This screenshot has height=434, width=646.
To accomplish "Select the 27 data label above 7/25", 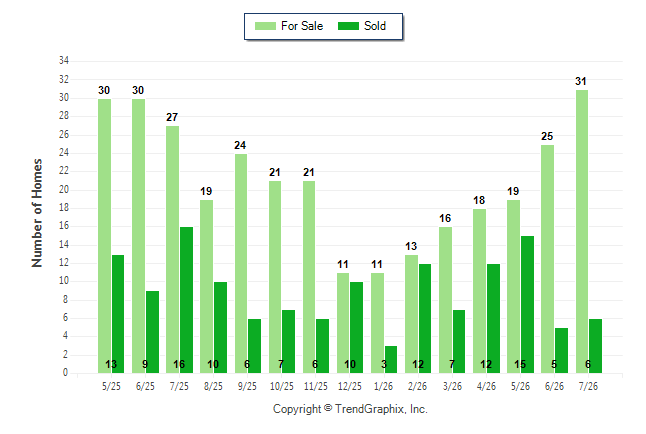I will [172, 117].
